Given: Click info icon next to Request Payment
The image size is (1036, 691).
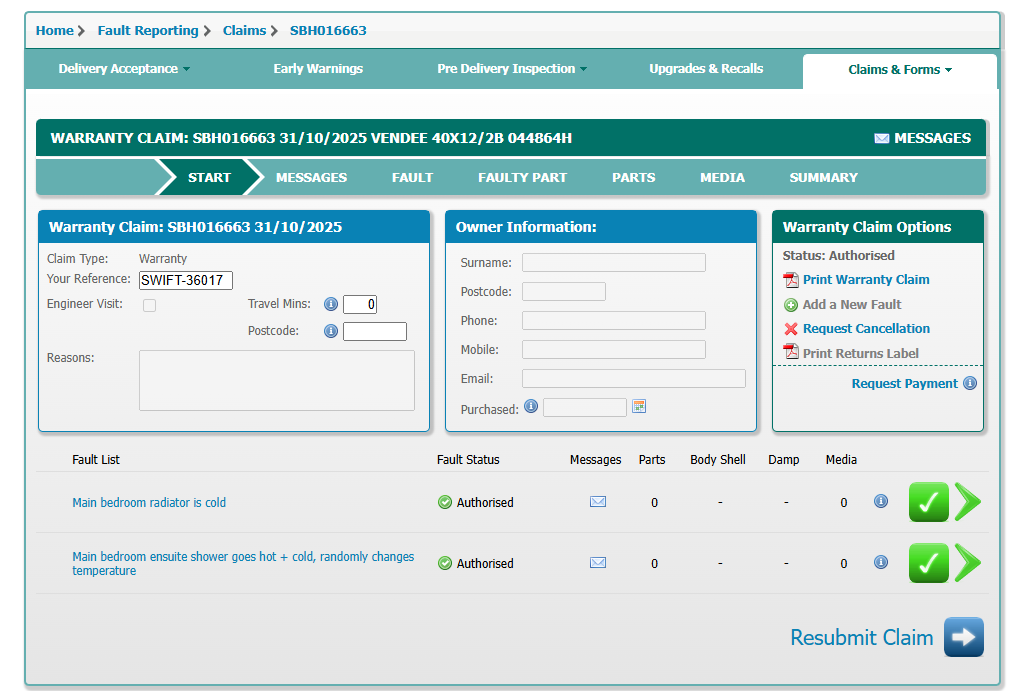Looking at the screenshot, I should coord(969,383).
